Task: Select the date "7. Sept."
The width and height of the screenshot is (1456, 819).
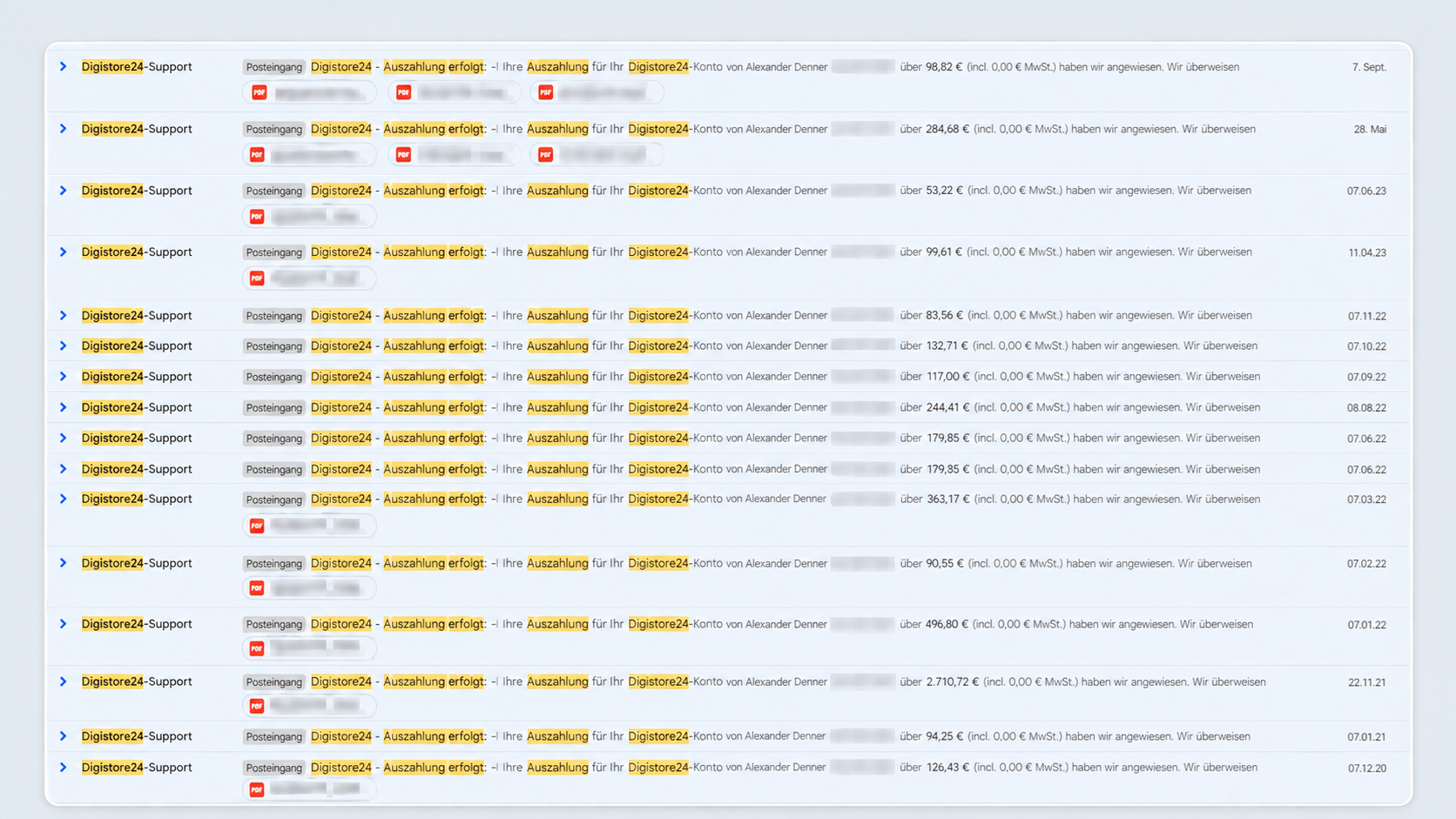Action: pos(1369,67)
